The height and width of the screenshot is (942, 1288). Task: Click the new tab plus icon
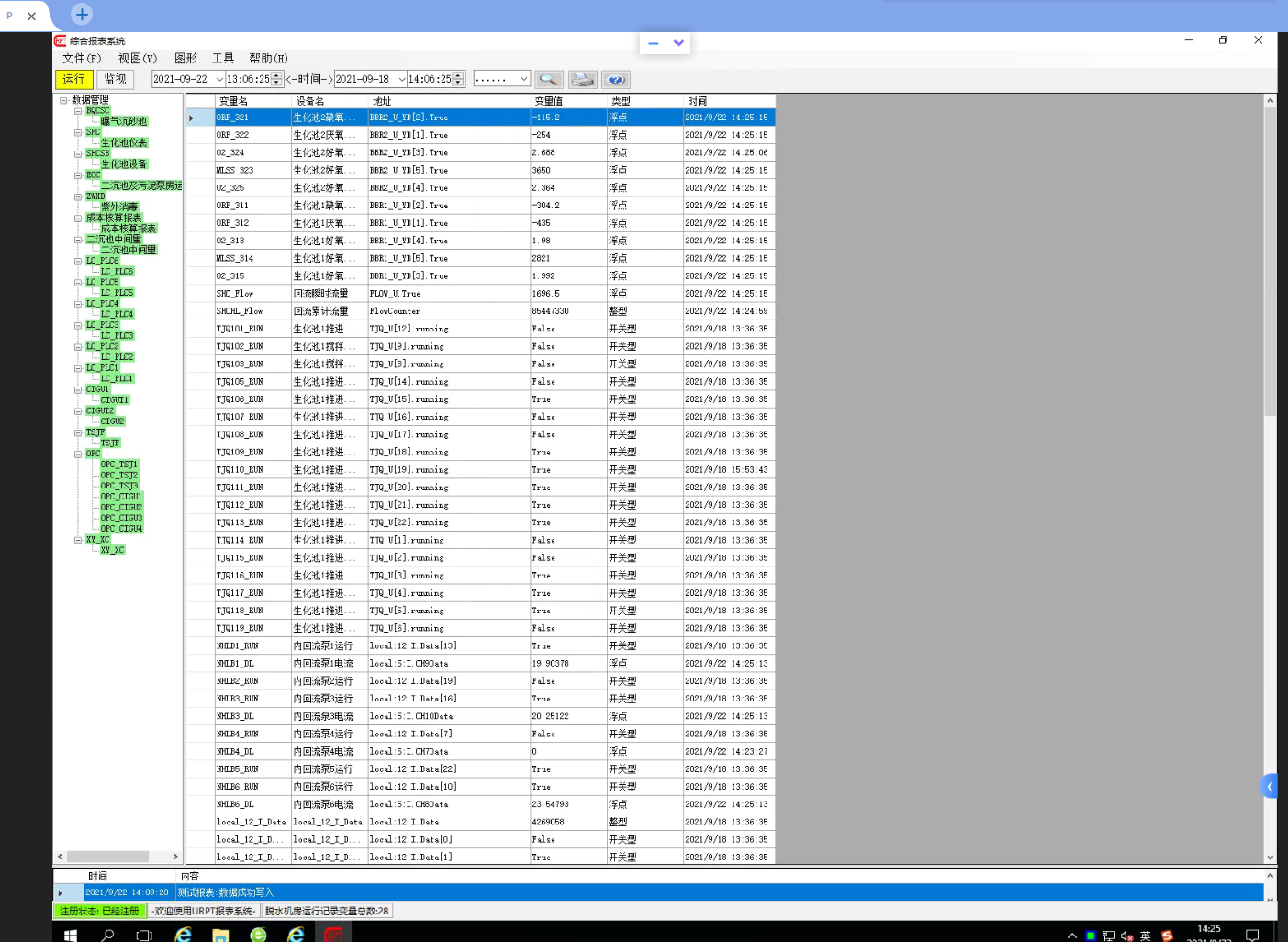pos(82,15)
